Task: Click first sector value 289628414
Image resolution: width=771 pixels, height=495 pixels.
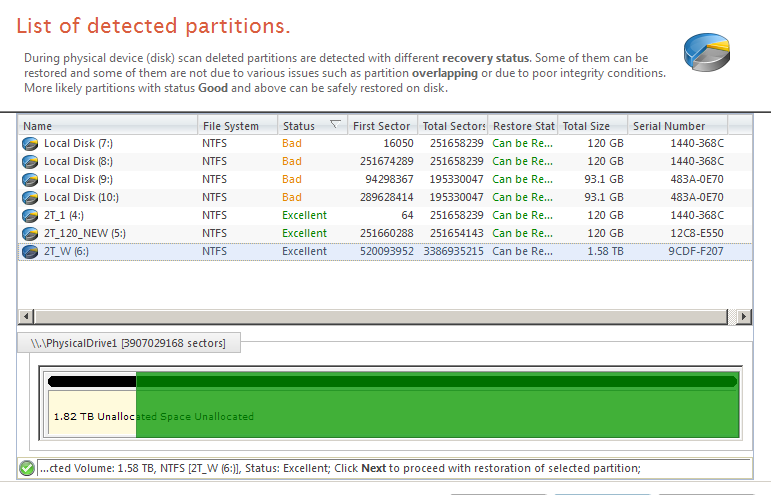Action: click(386, 198)
